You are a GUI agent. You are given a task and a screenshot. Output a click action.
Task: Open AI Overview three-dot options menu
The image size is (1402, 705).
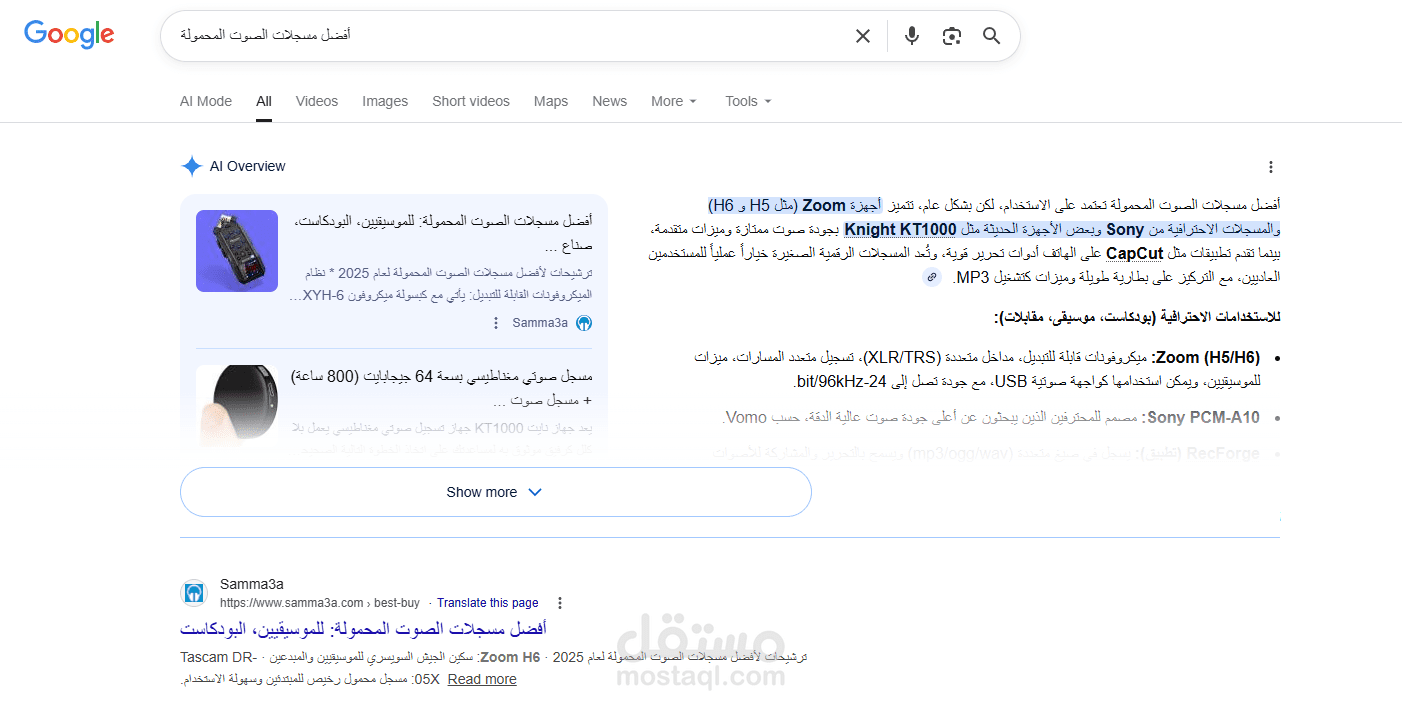[1270, 167]
